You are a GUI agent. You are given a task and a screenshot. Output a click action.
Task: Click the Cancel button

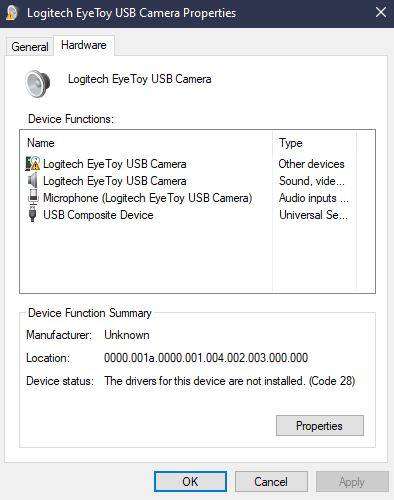[x=271, y=481]
